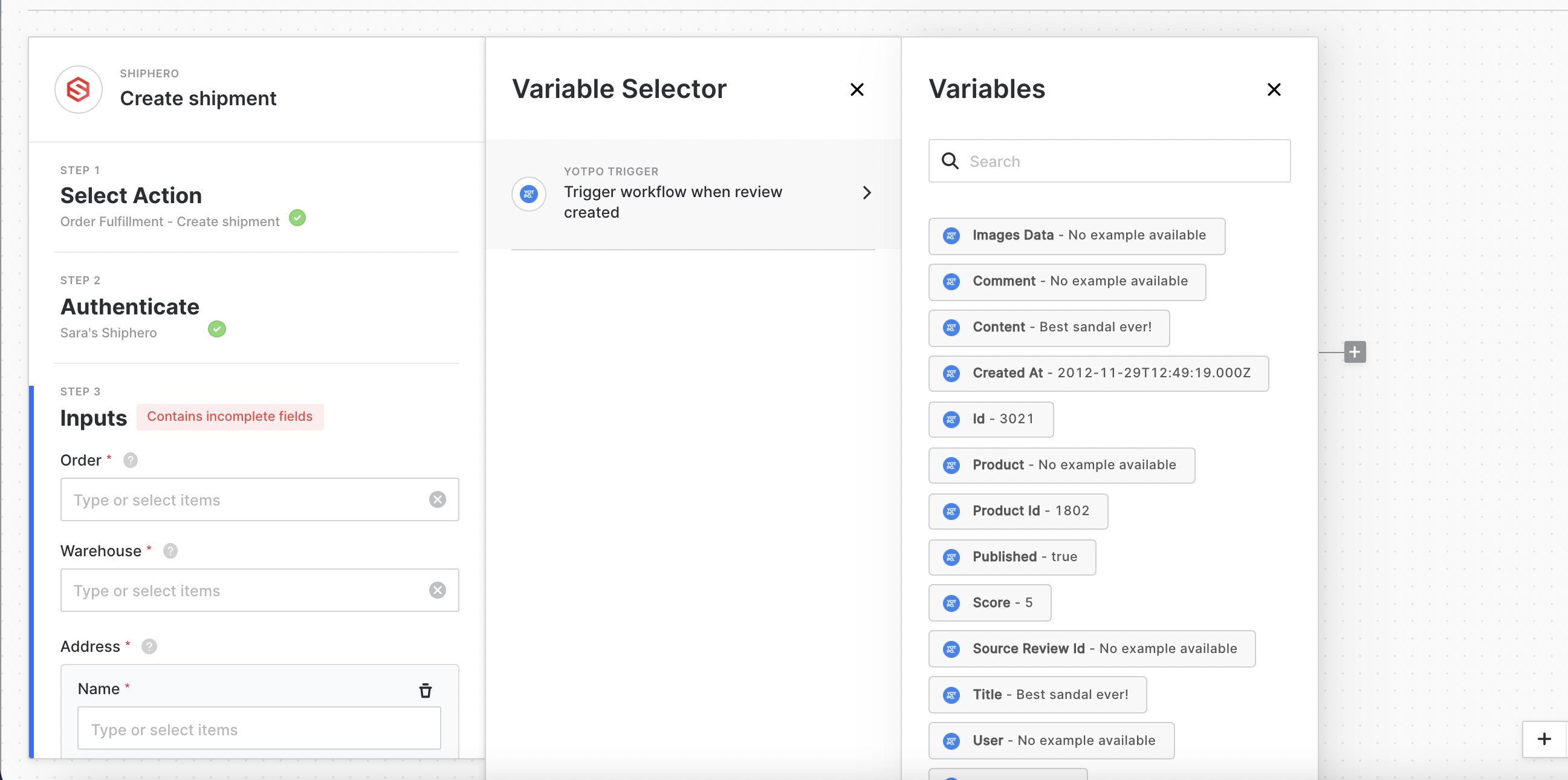Image resolution: width=1568 pixels, height=780 pixels.
Task: Clear the Warehouse field with X icon
Action: (437, 590)
